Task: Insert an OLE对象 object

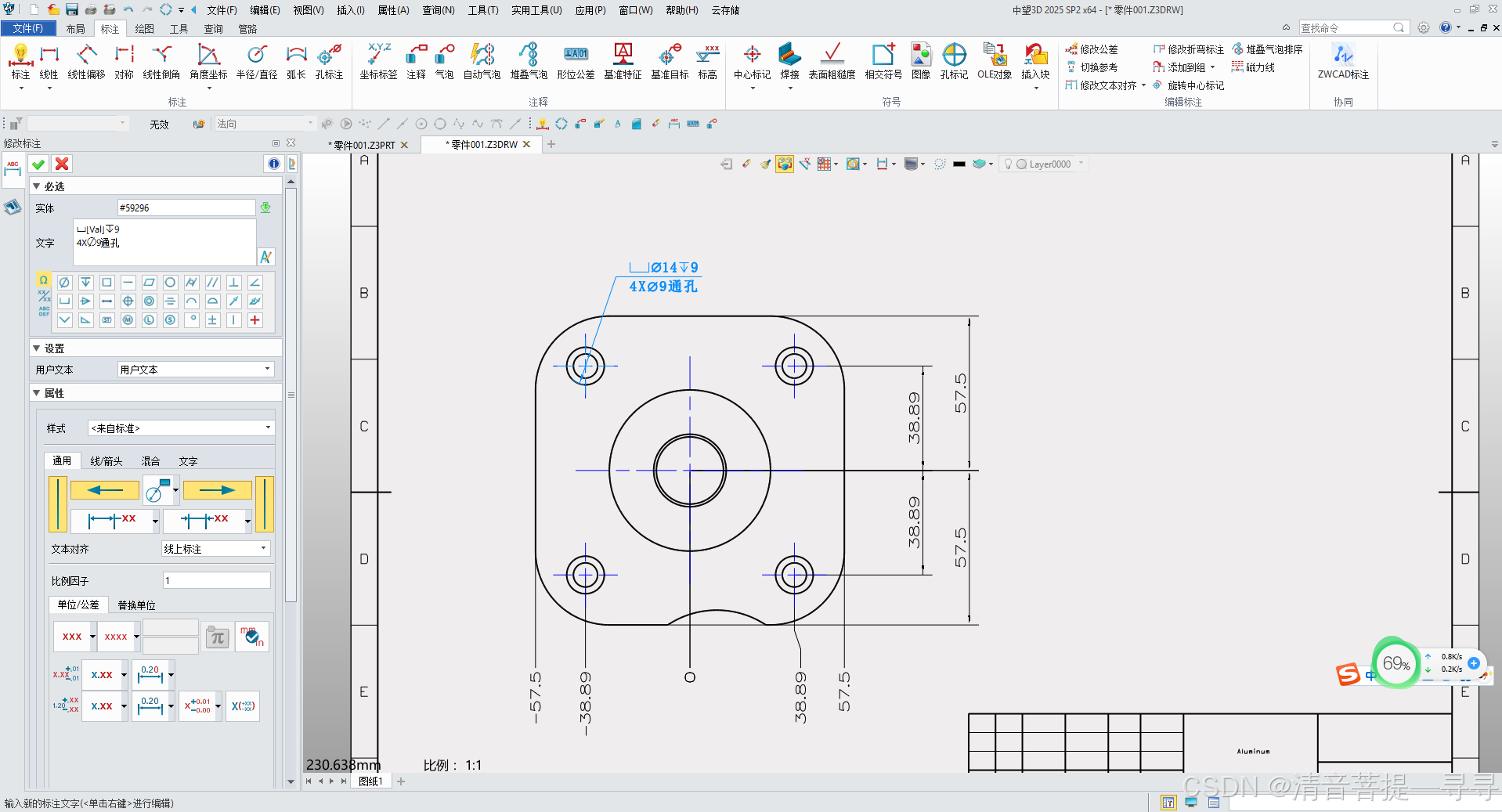Action: pos(995,62)
